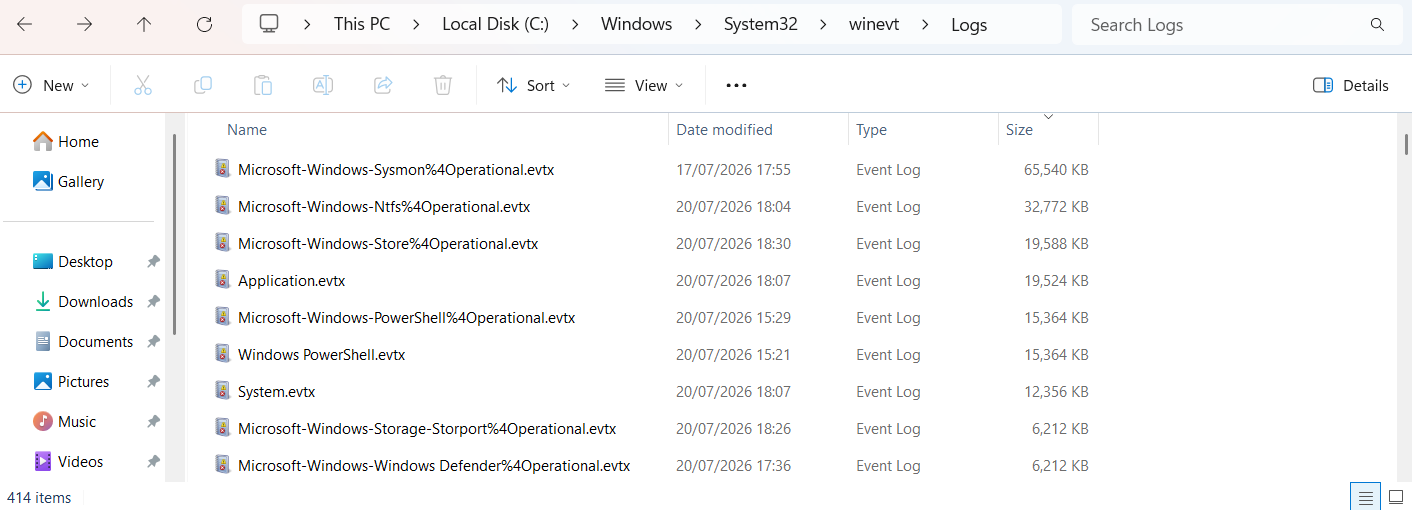Click the Windows PowerShell.evtx file icon

(223, 354)
